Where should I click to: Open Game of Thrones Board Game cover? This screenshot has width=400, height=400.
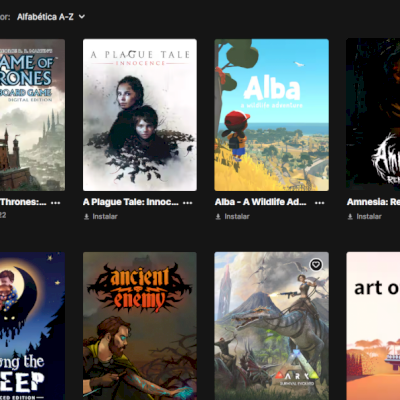tap(32, 115)
